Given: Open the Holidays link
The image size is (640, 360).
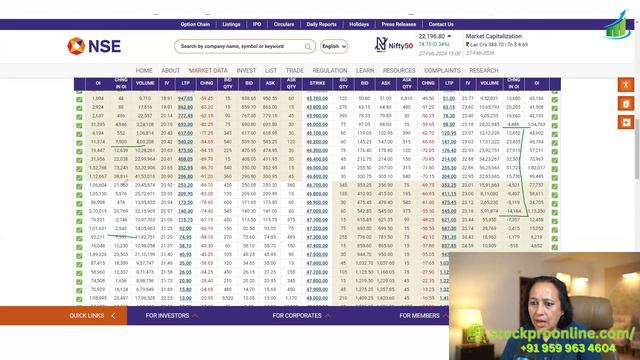Looking at the screenshot, I should [359, 24].
